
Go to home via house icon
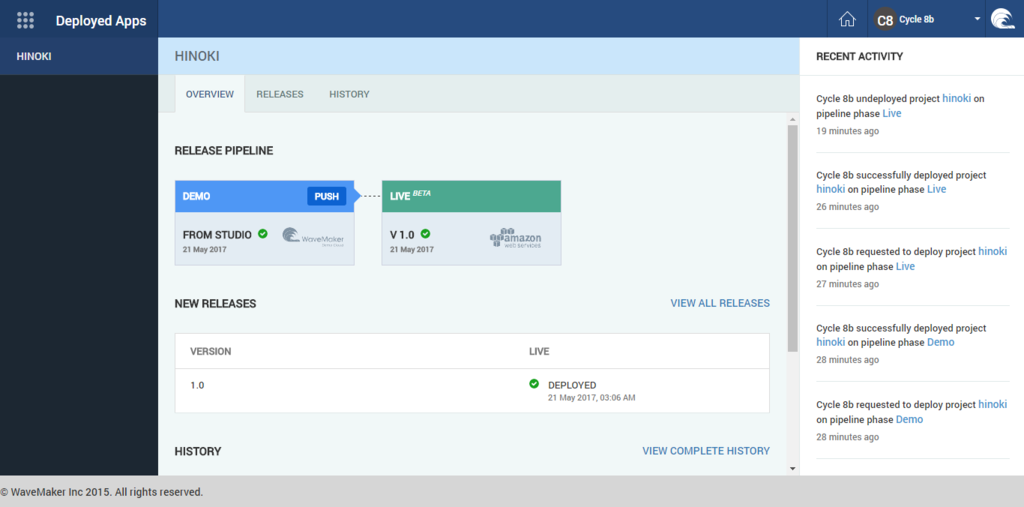847,20
